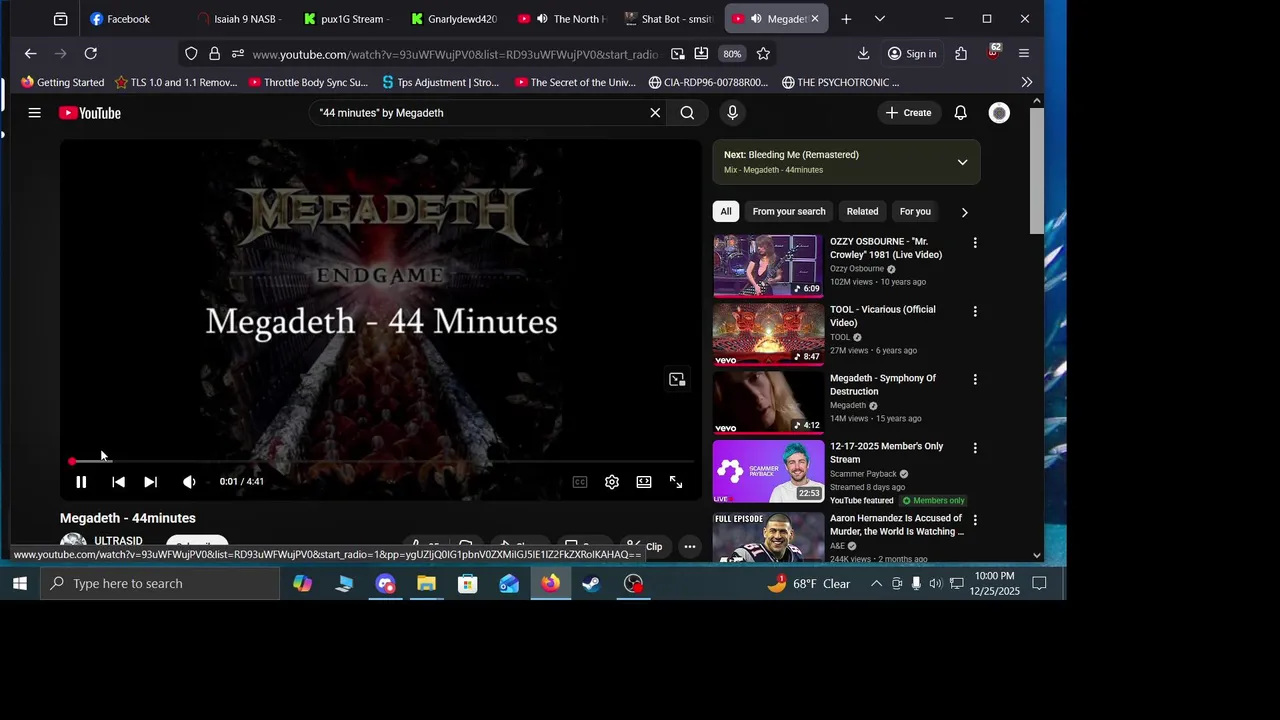Open the Symphony Of Destruction thumbnail
The image size is (1280, 720).
[x=768, y=403]
